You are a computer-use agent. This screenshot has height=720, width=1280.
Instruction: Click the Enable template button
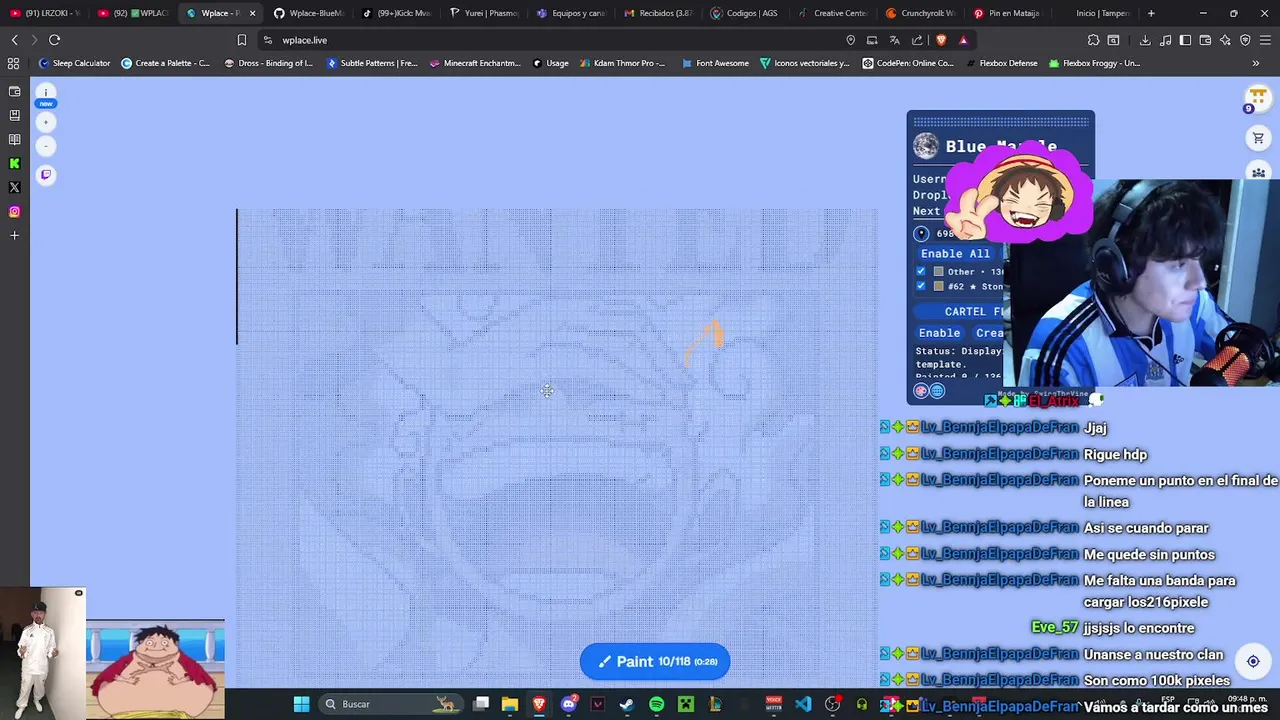939,333
